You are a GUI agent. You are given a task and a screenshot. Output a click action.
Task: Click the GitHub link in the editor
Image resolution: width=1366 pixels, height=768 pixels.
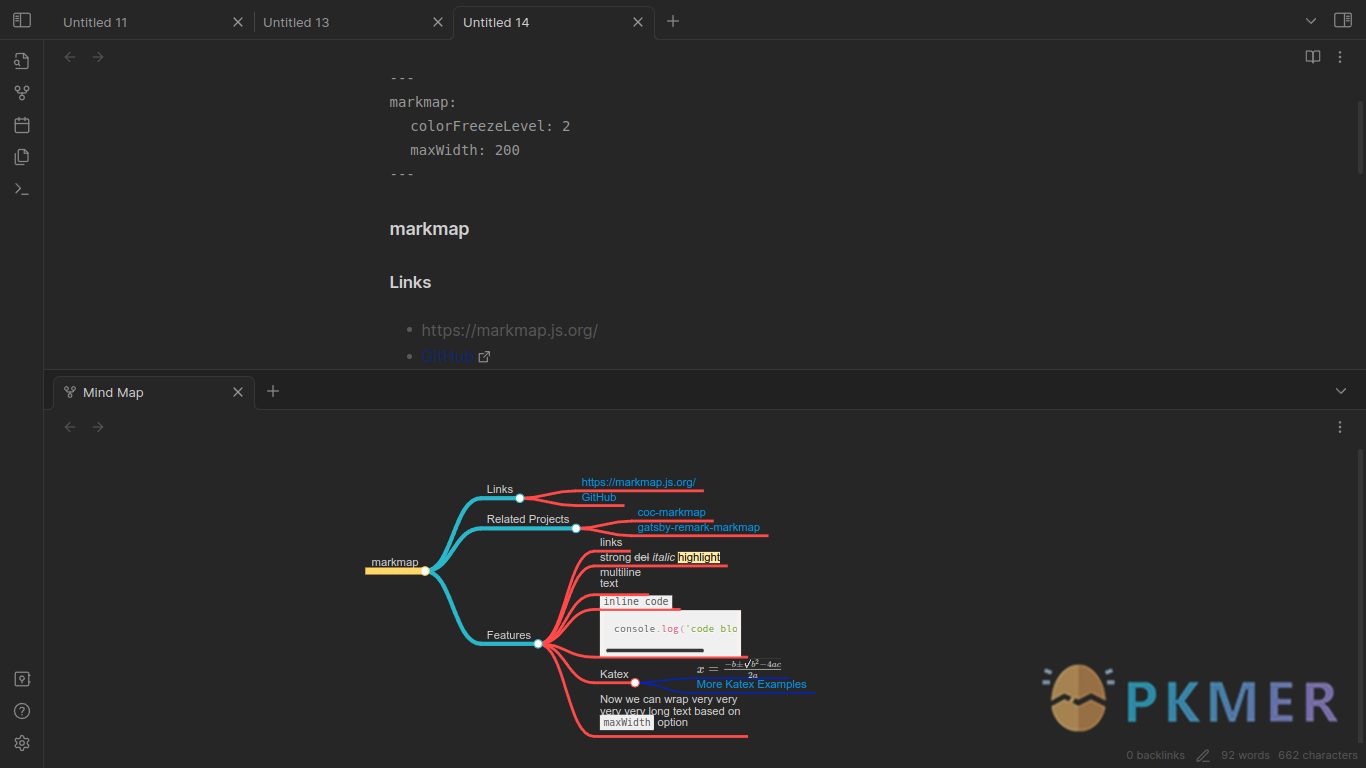click(x=447, y=356)
